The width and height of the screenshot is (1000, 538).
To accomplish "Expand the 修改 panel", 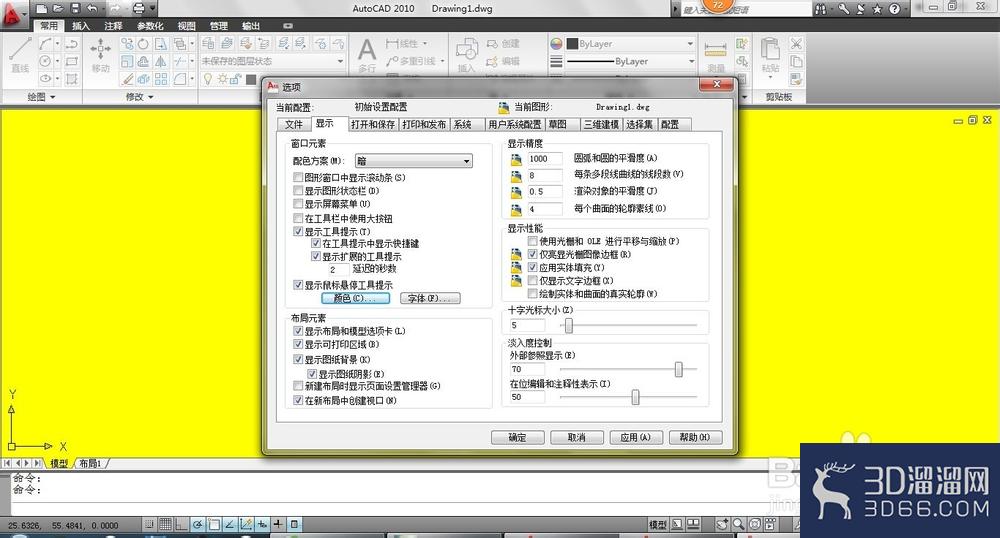I will [x=140, y=97].
